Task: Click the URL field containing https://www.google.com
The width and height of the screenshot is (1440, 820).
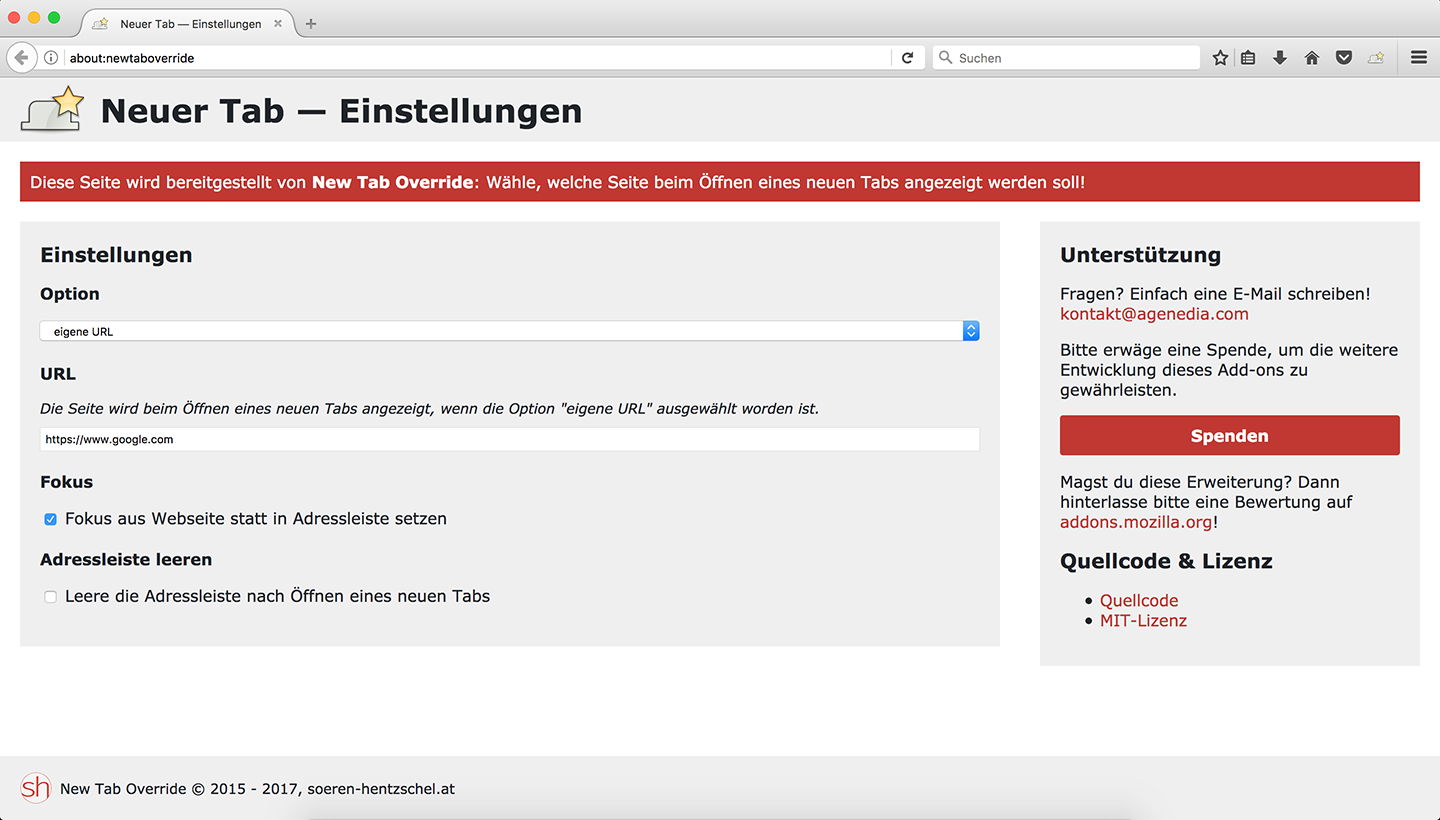Action: pyautogui.click(x=509, y=439)
